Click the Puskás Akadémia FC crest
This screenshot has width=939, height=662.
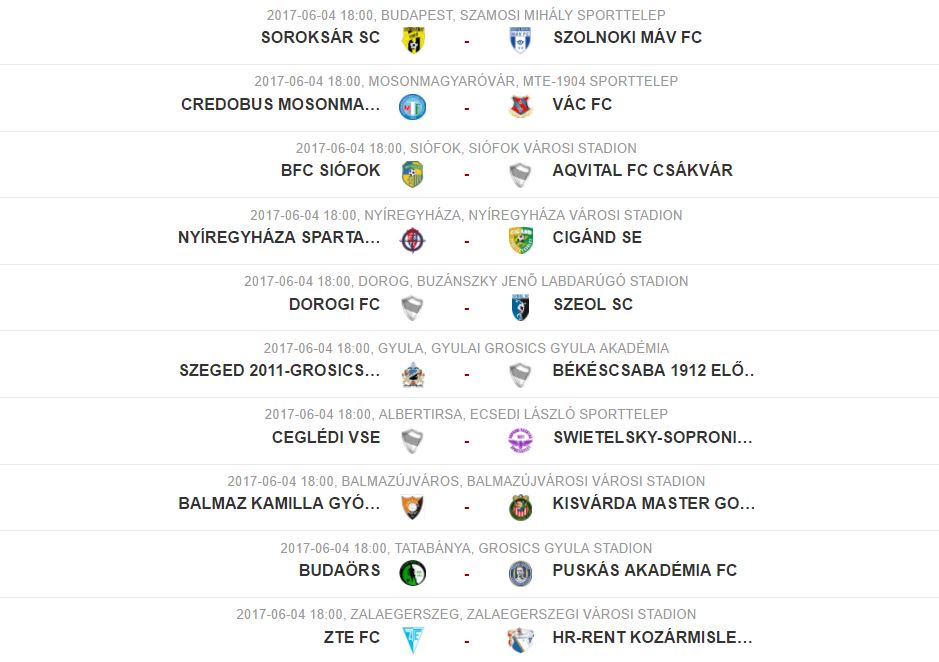[x=520, y=573]
